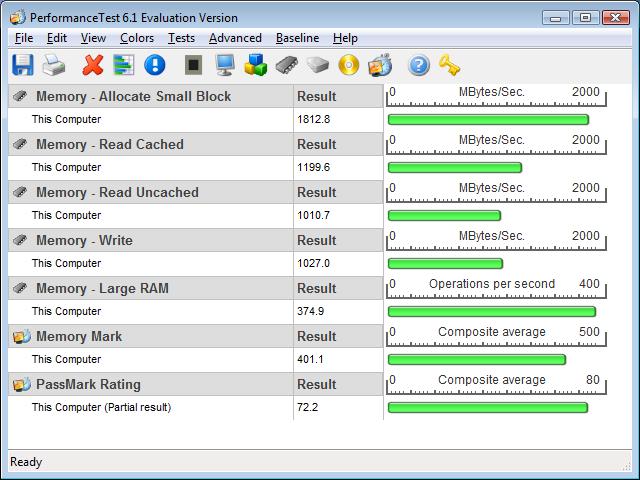The width and height of the screenshot is (640, 480).
Task: Click the chip icon beside Memory - Large RAM
Action: (x=20, y=288)
